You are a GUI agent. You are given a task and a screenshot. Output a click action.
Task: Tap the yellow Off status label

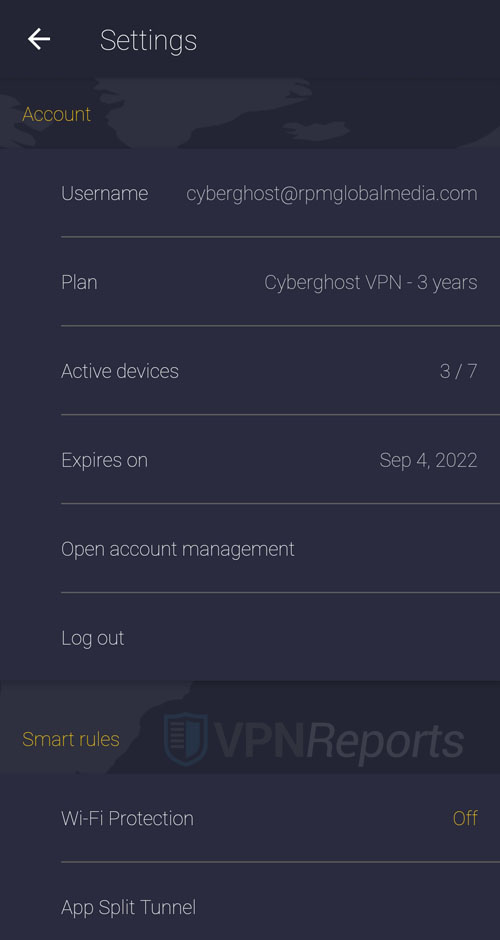point(465,818)
